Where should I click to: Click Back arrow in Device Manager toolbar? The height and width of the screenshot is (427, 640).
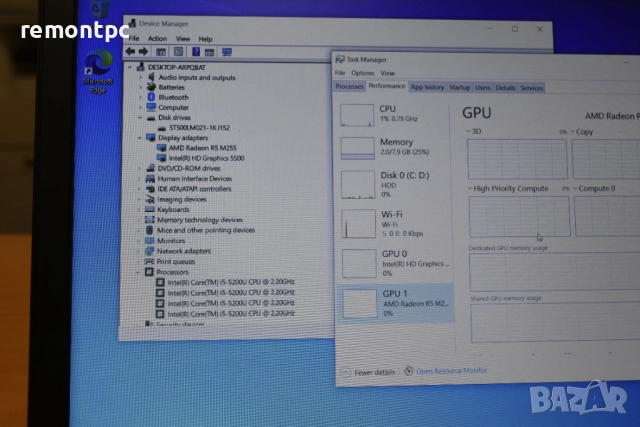tap(130, 51)
